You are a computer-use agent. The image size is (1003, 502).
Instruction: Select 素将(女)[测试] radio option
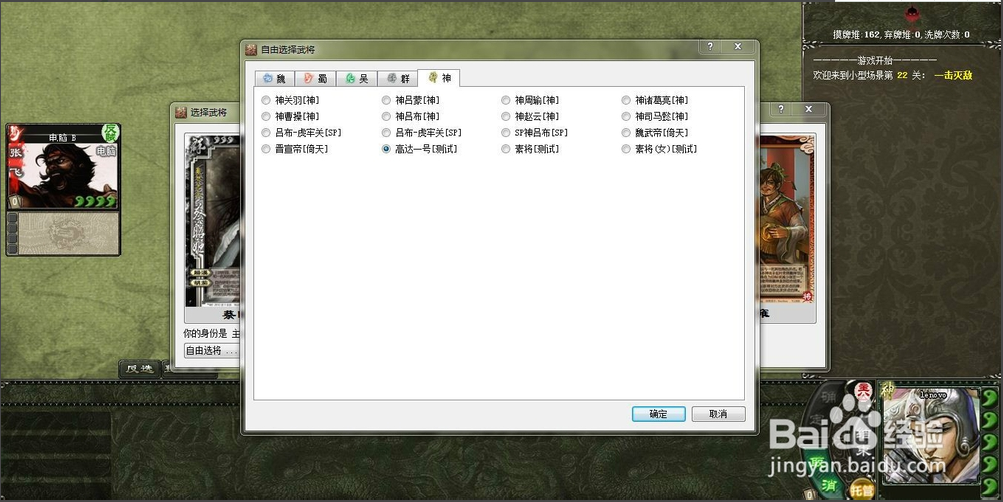pyautogui.click(x=659, y=149)
